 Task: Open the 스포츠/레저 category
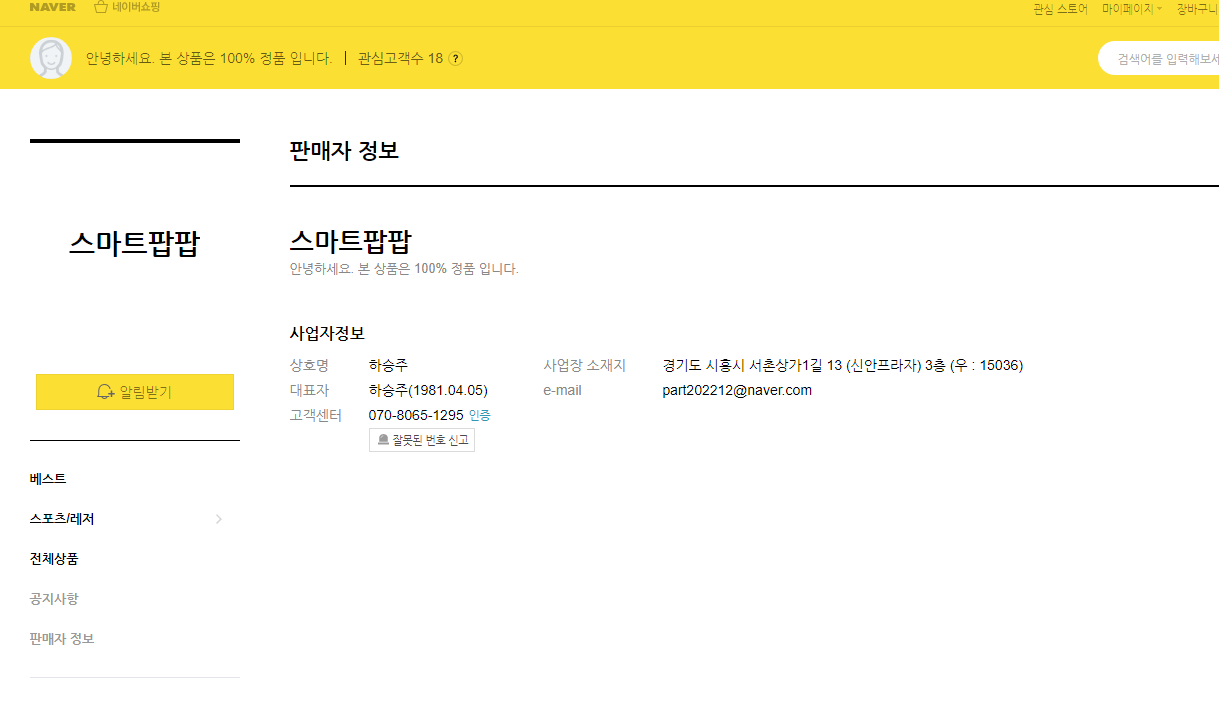click(62, 519)
